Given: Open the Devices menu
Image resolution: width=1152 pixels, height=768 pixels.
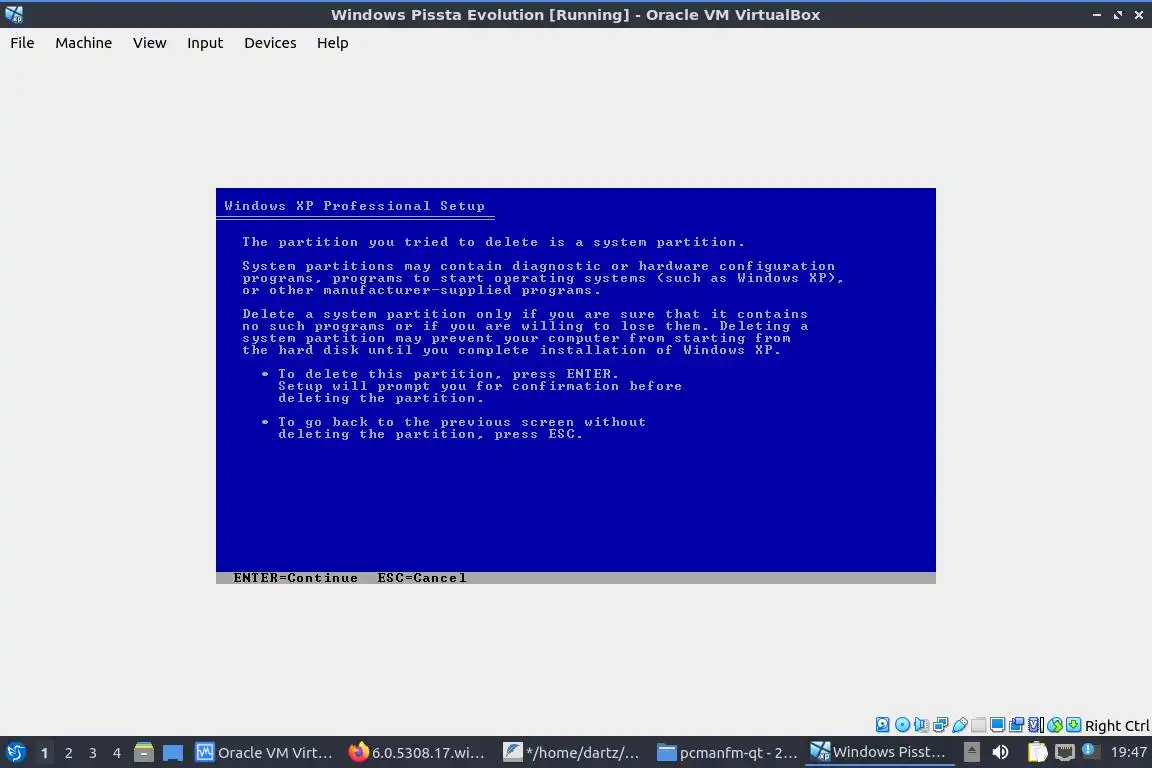Looking at the screenshot, I should pyautogui.click(x=270, y=43).
